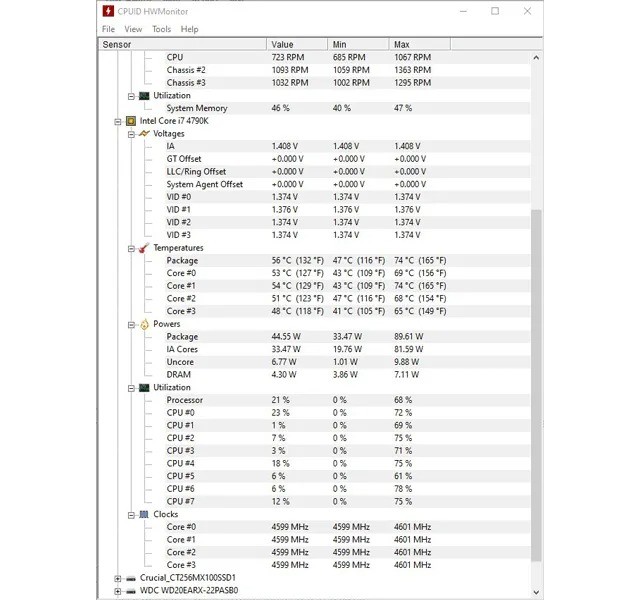Click the Max column header
This screenshot has width=640, height=600.
click(x=420, y=44)
